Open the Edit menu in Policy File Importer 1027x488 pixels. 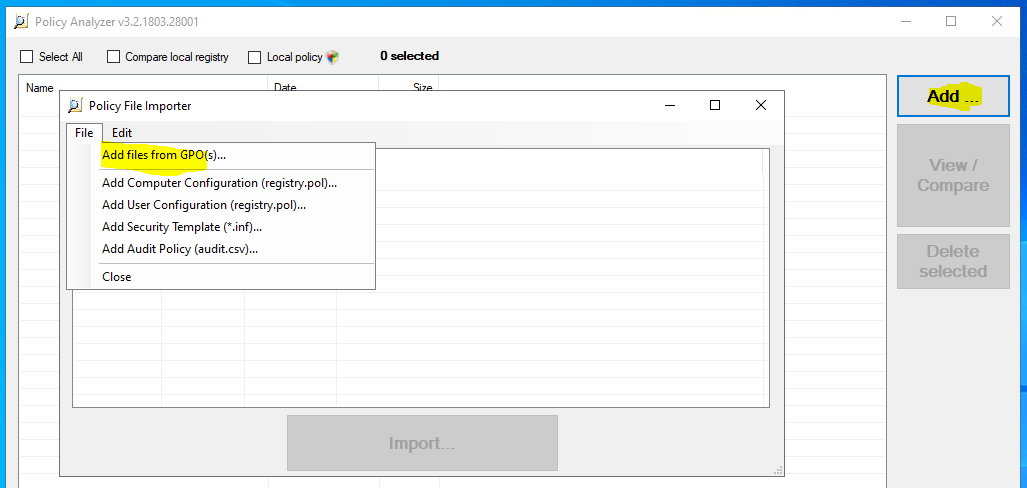tap(122, 132)
